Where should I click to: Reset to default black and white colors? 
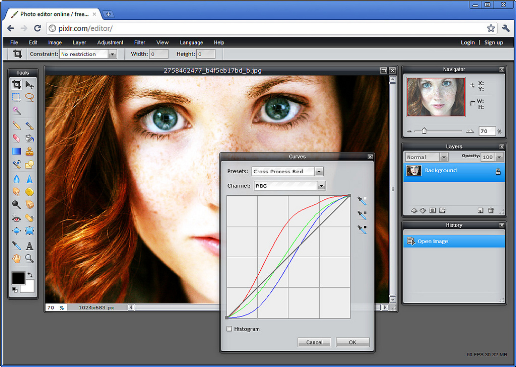[15, 290]
